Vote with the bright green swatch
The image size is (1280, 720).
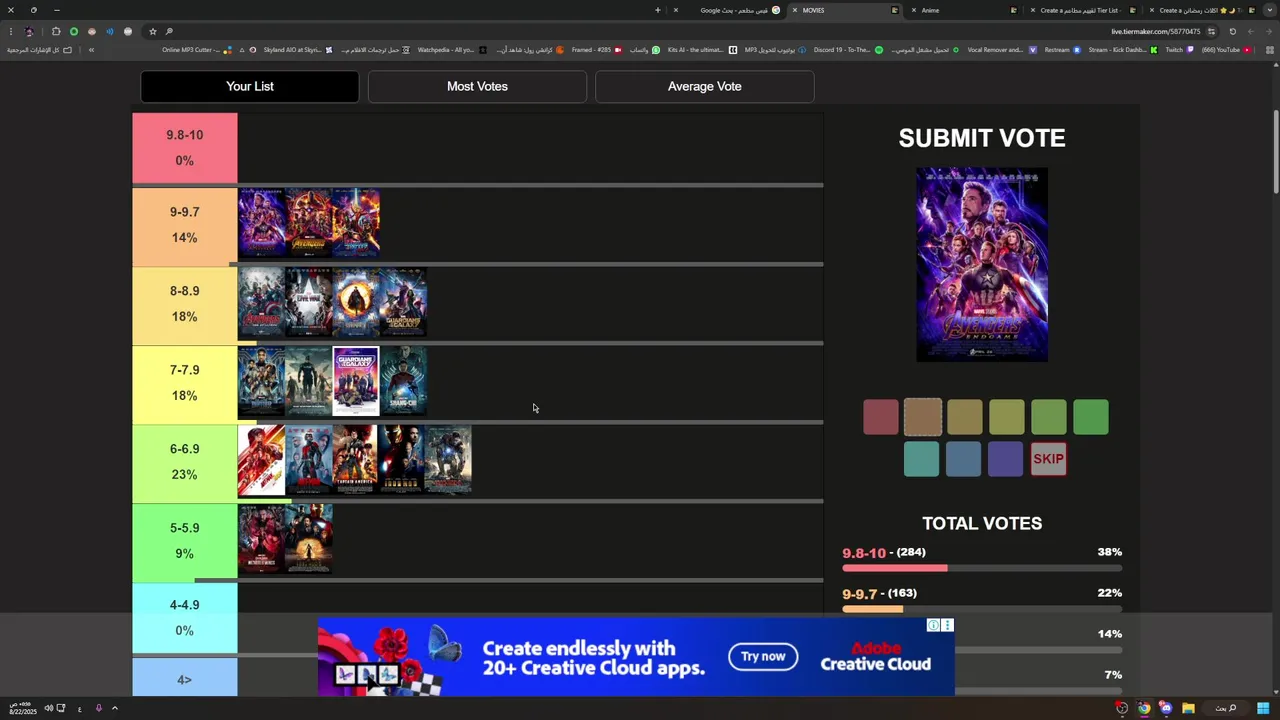pos(1091,417)
